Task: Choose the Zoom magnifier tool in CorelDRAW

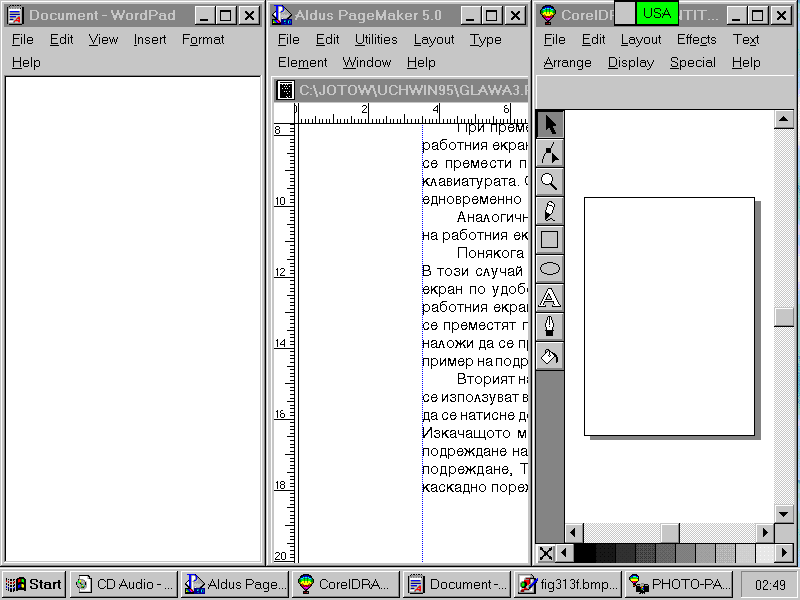Action: [549, 182]
